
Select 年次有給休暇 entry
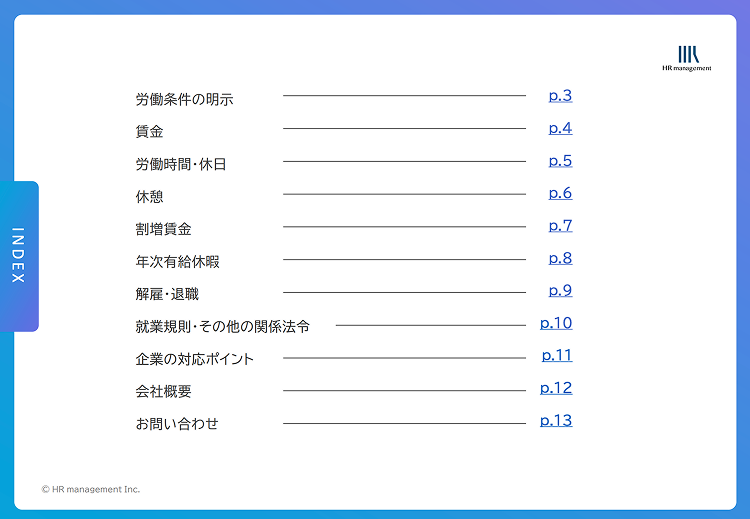177,262
